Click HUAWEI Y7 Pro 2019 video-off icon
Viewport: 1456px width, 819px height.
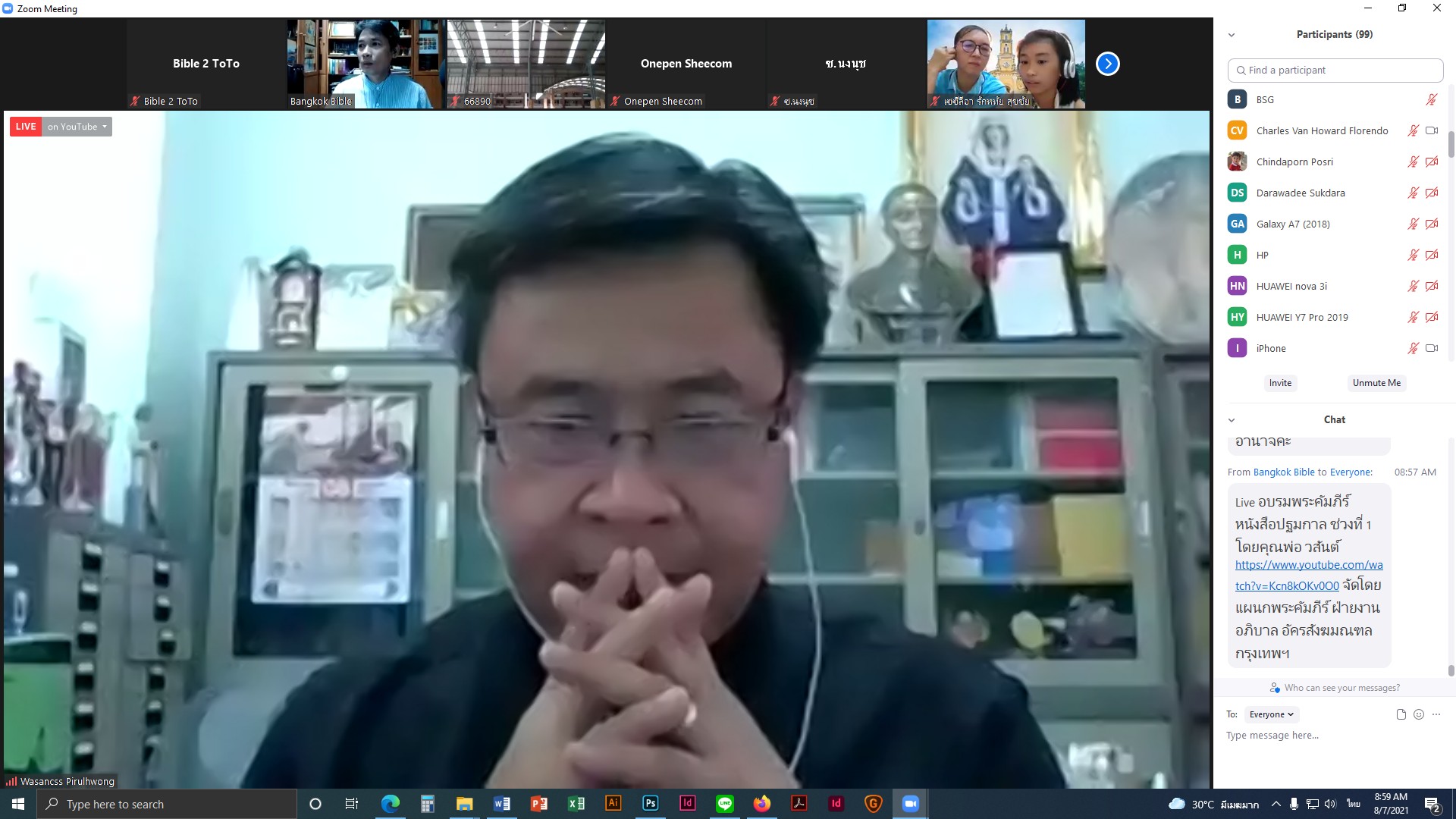pyautogui.click(x=1432, y=317)
